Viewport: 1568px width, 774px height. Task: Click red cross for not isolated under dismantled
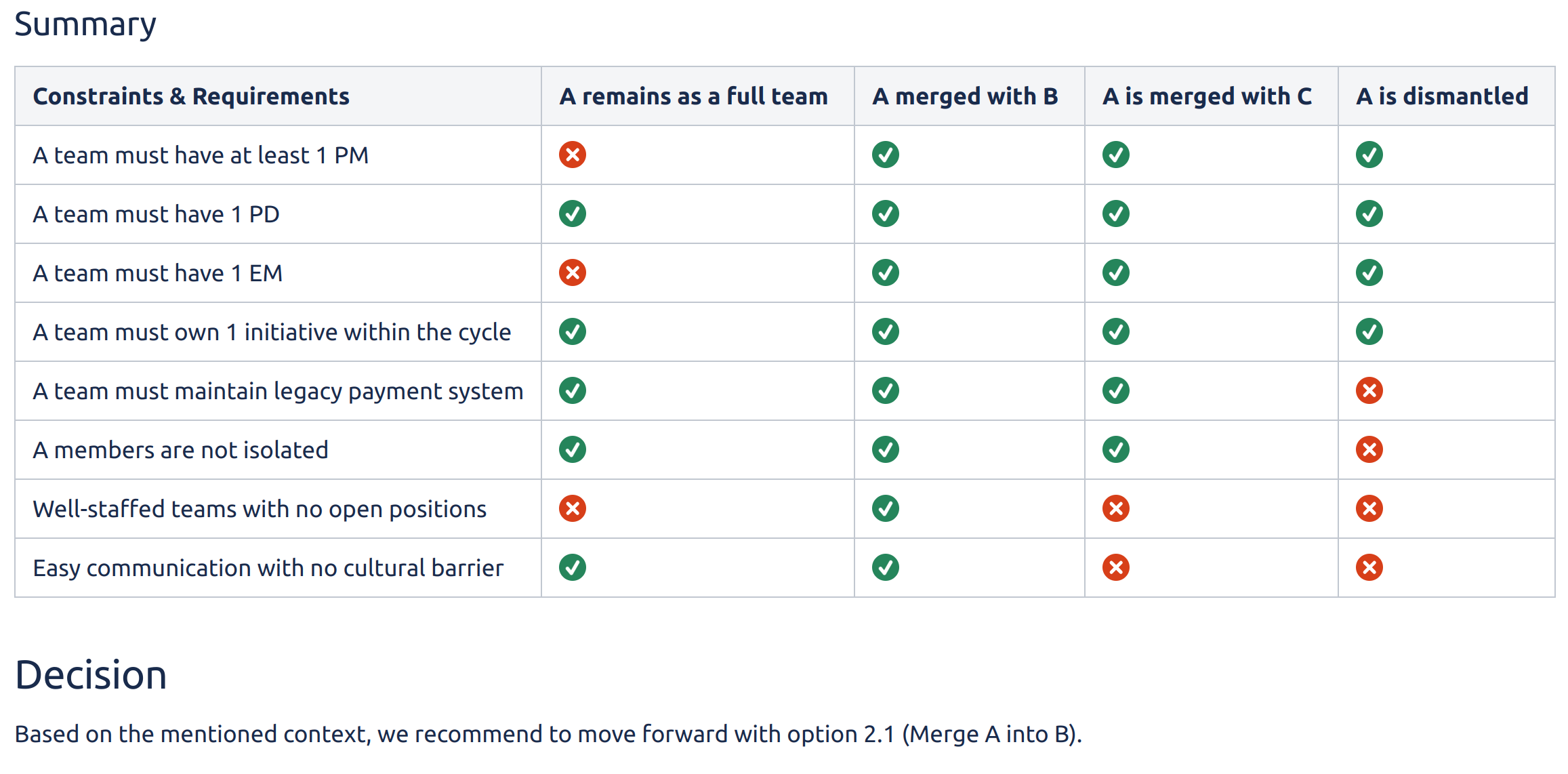[x=1369, y=450]
